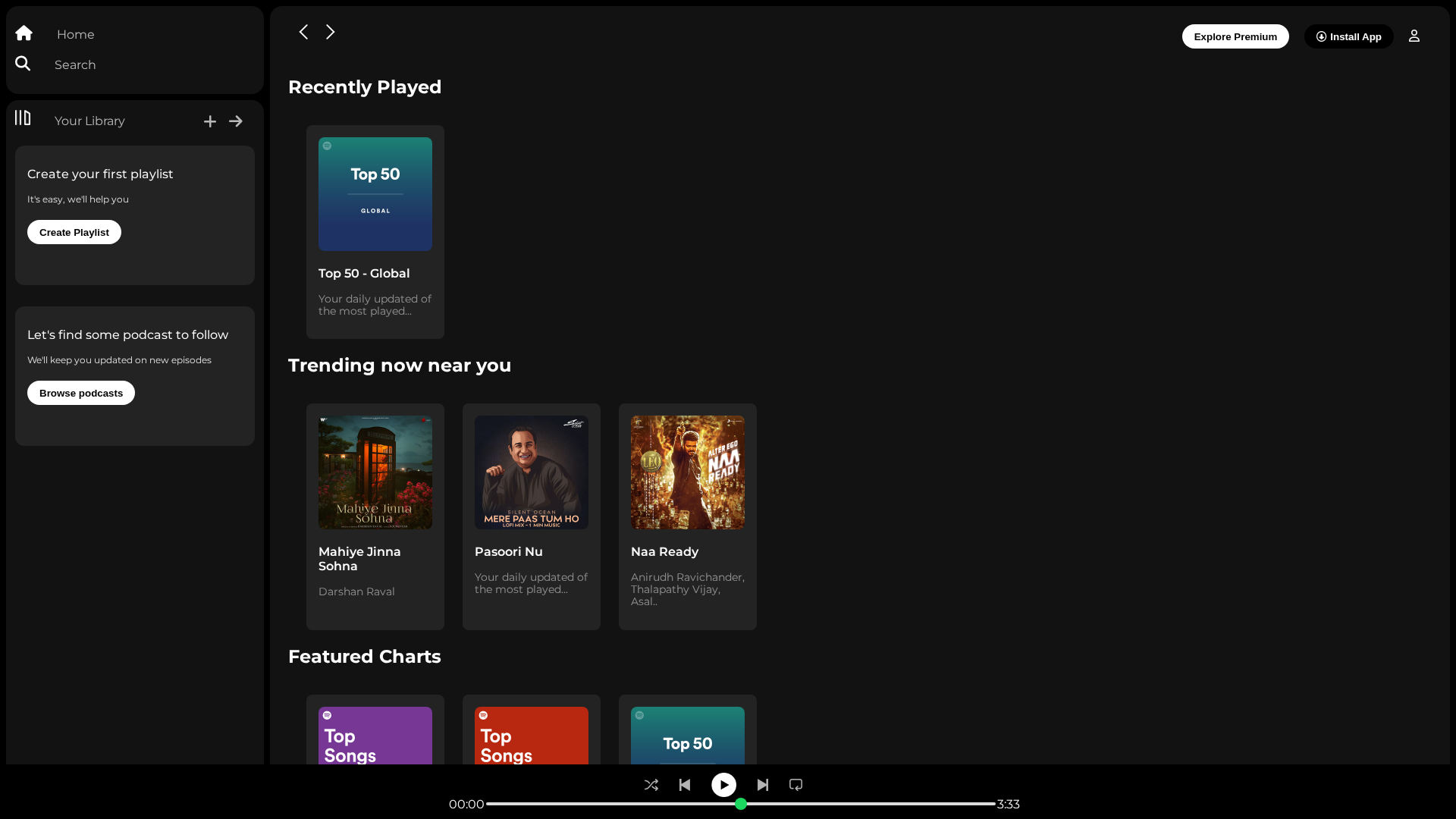
Task: Skip to the previous track
Action: (x=685, y=785)
